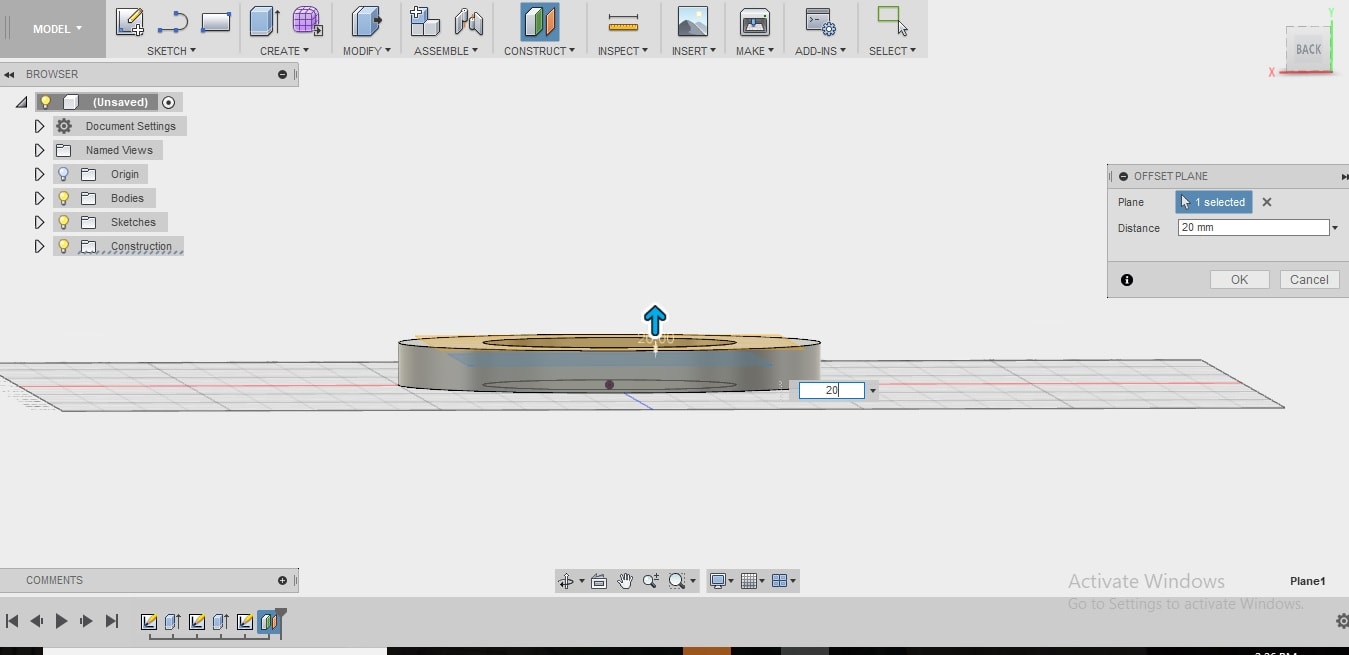Select the Press Pull modify icon
Screen dimensions: 1349x655
click(367, 22)
